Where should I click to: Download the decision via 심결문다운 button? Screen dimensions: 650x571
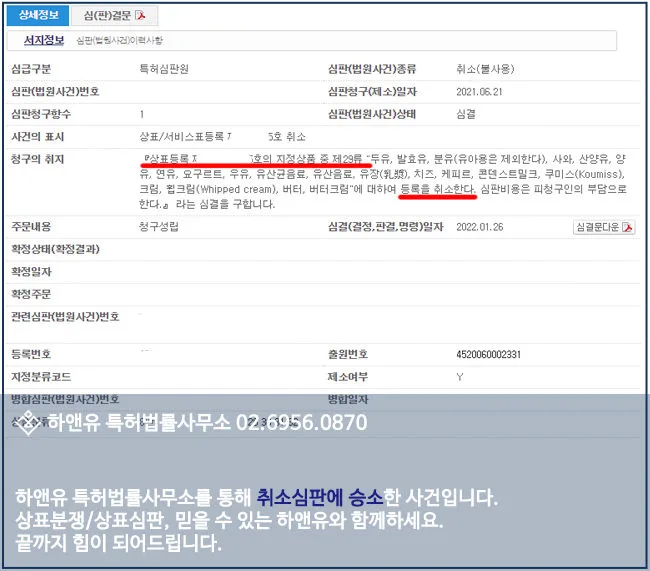[604, 227]
